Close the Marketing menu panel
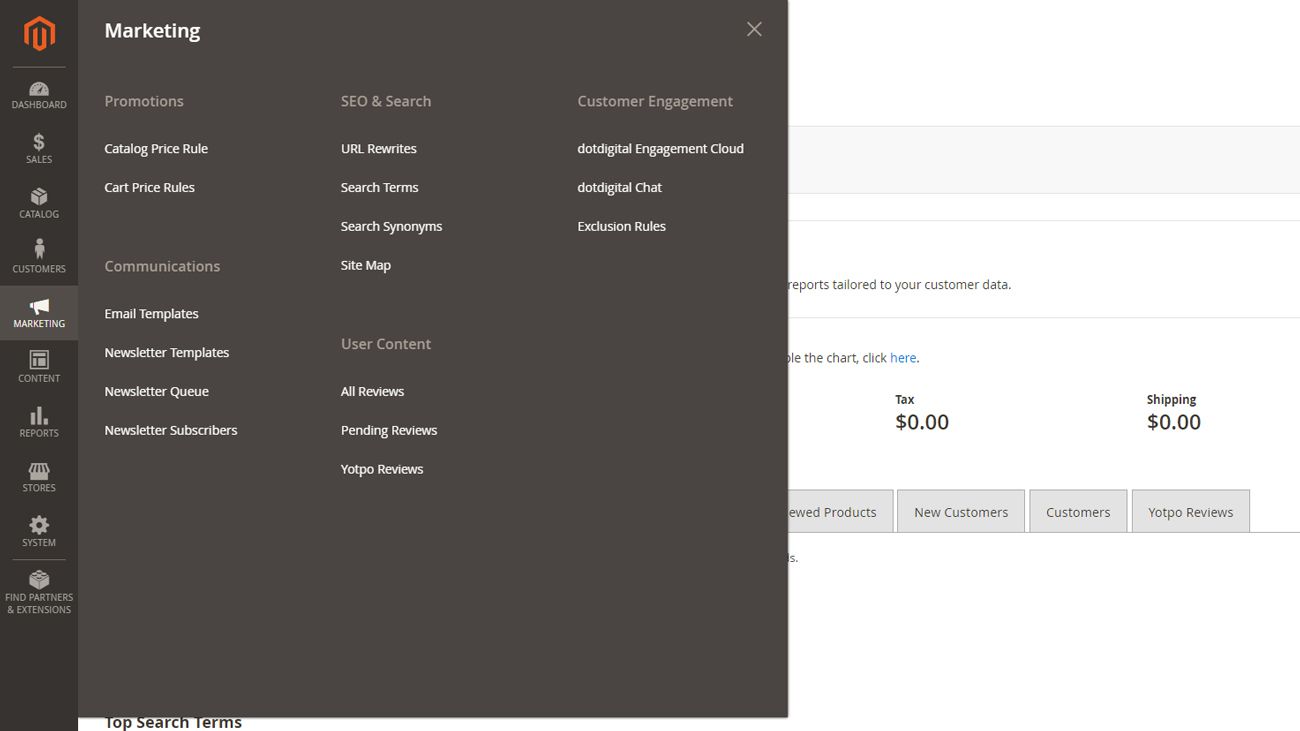The width and height of the screenshot is (1300, 731). click(x=753, y=29)
